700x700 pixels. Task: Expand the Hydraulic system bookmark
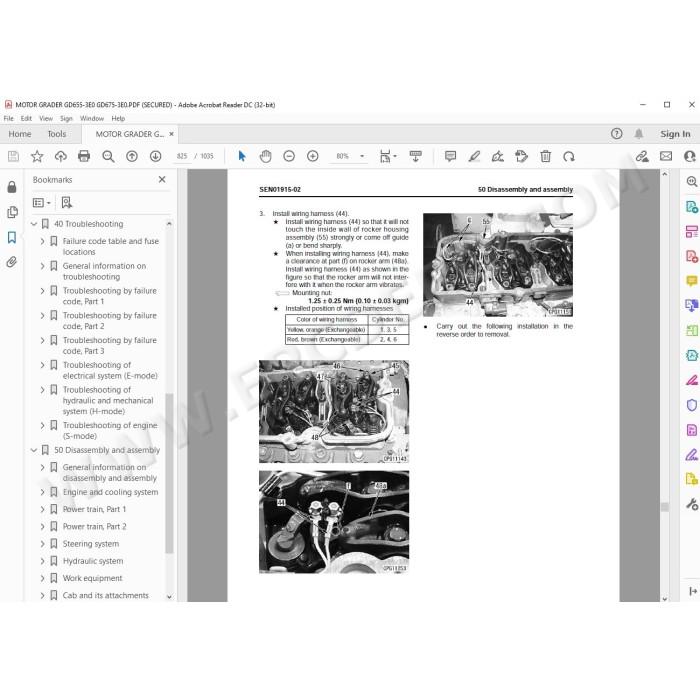pyautogui.click(x=42, y=561)
